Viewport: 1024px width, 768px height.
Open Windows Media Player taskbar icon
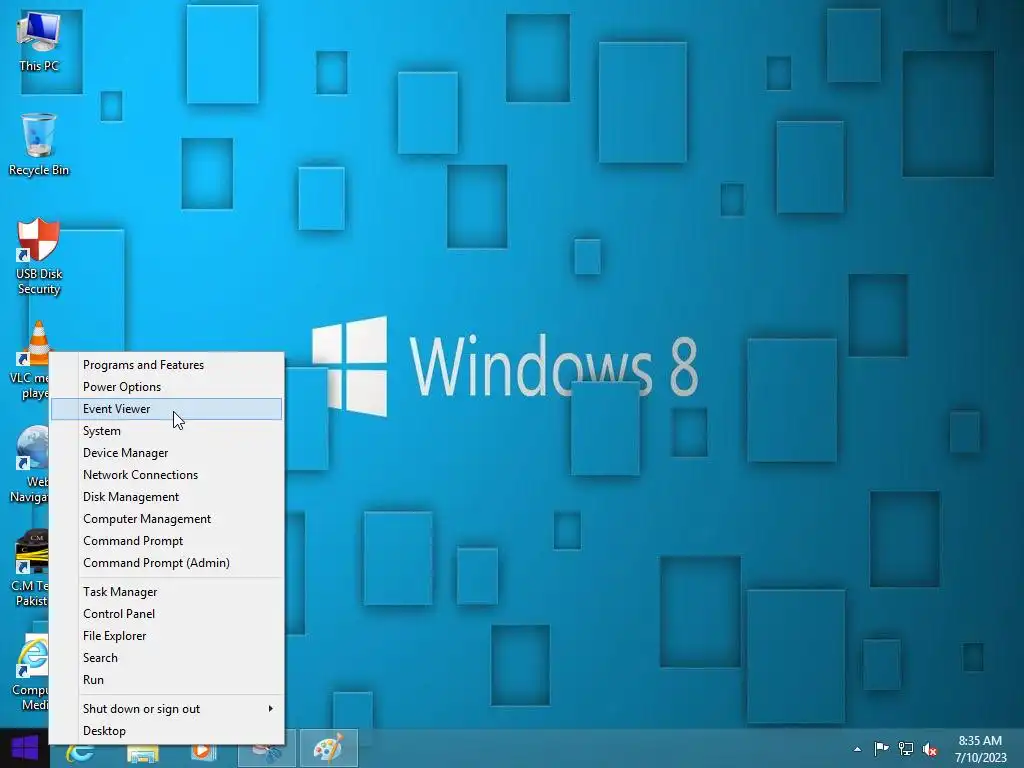click(x=204, y=752)
